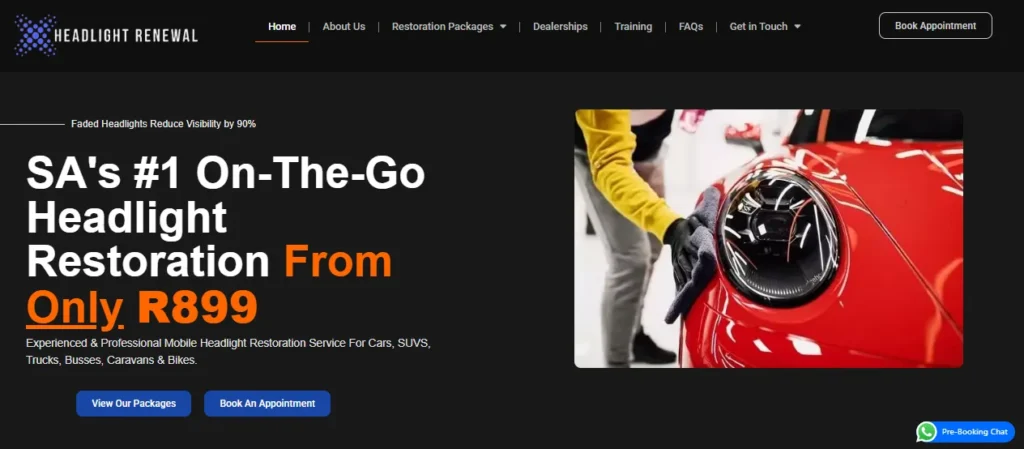Image resolution: width=1024 pixels, height=449 pixels.
Task: Expand the Get in Touch dropdown arrow
Action: point(797,27)
